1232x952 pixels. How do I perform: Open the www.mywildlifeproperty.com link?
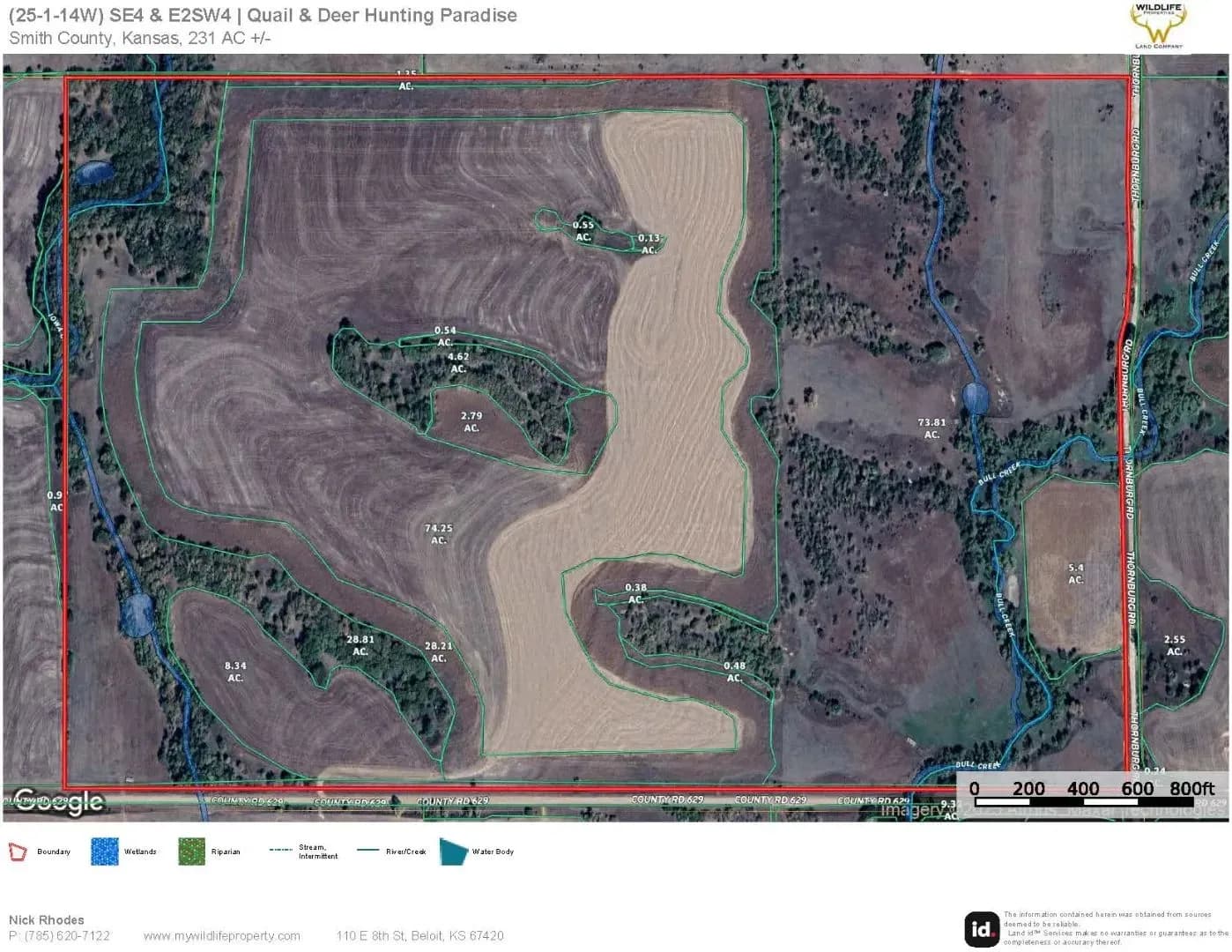click(x=221, y=936)
